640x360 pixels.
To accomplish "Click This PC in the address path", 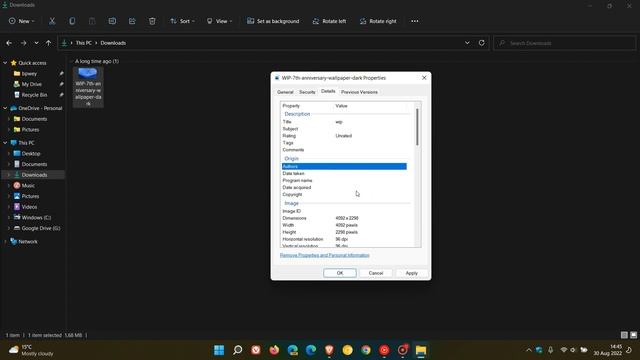I will (x=84, y=43).
